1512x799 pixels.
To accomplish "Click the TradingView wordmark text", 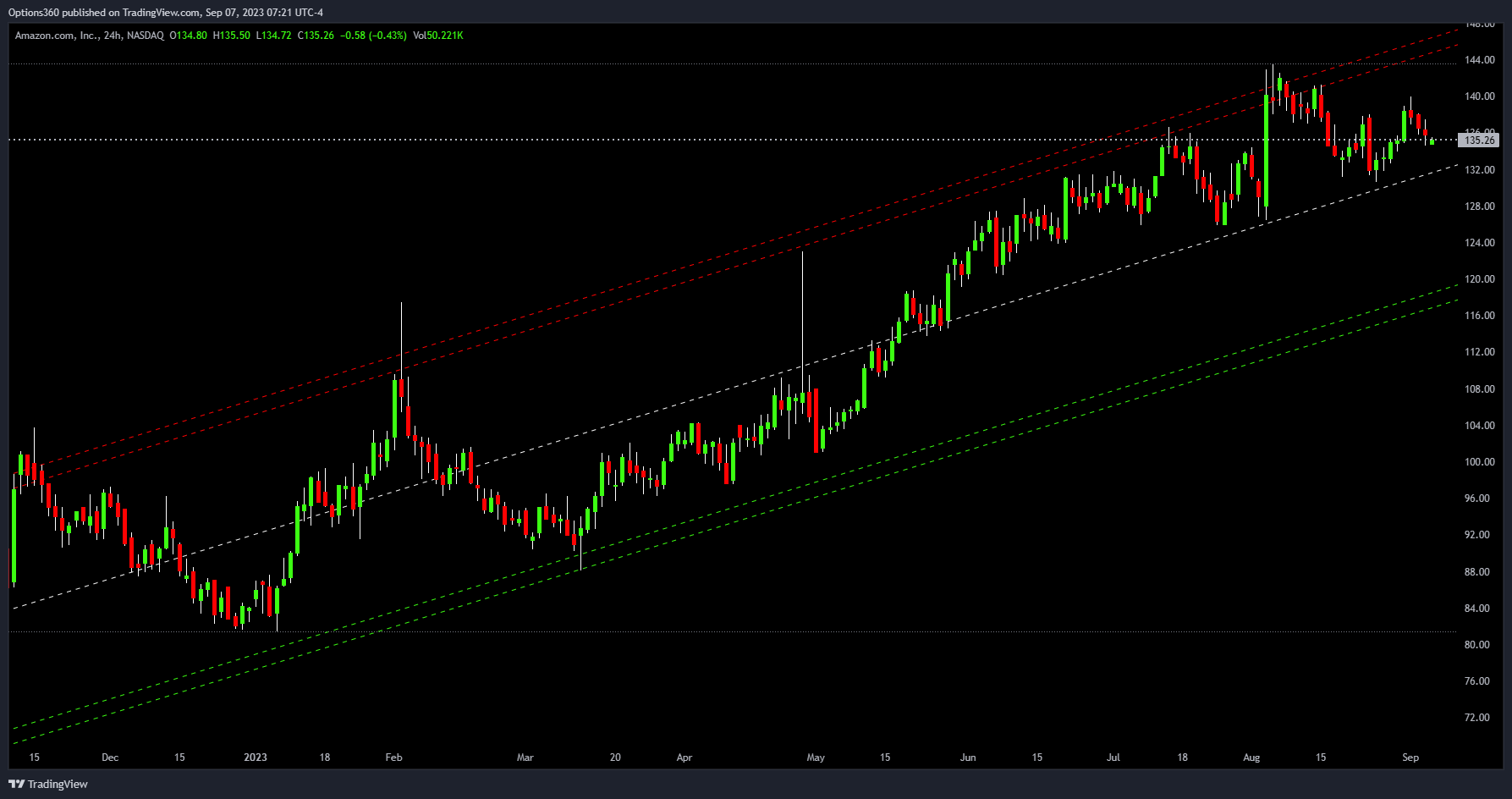I will click(x=58, y=785).
